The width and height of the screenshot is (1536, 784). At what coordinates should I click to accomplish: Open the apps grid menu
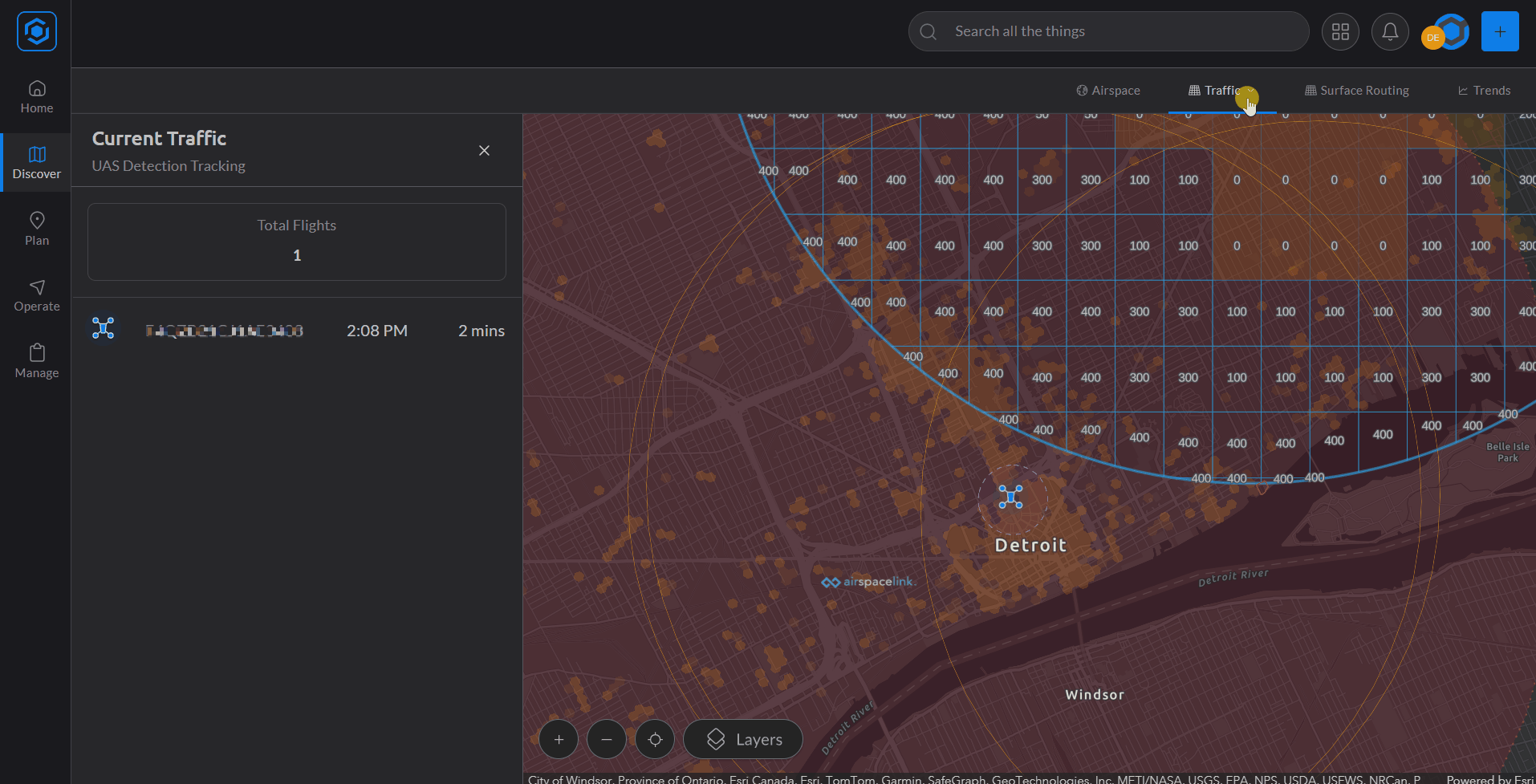point(1340,32)
